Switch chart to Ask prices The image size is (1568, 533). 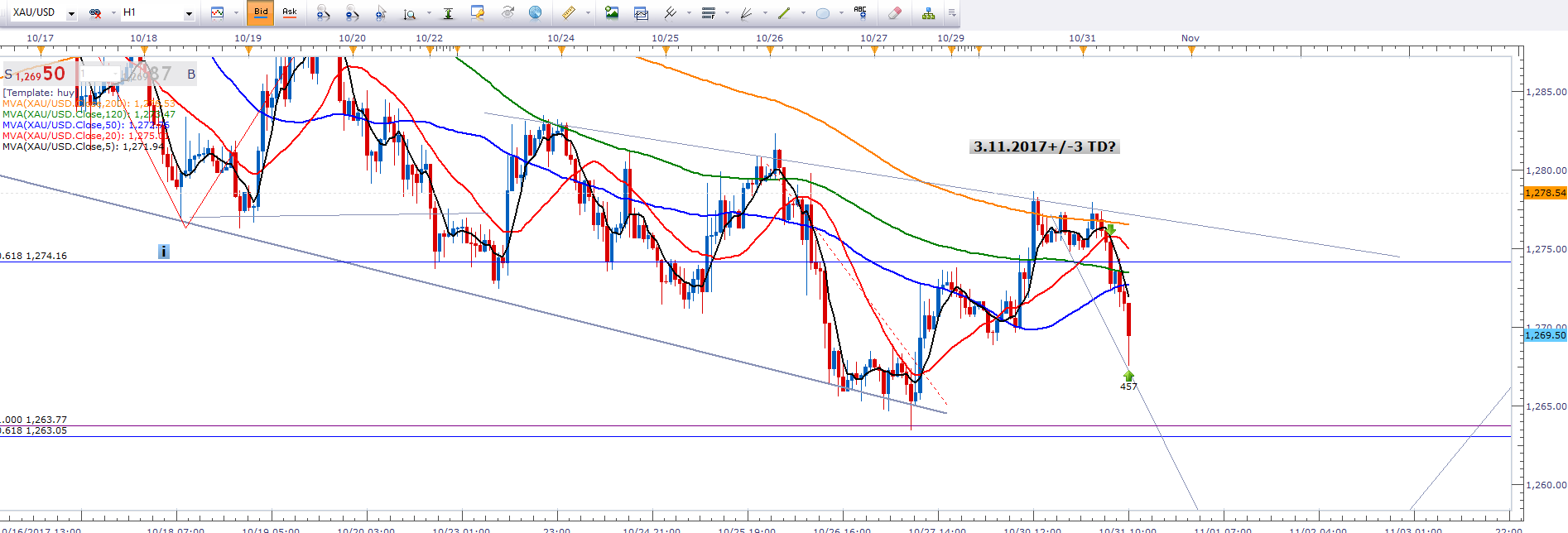[x=290, y=12]
